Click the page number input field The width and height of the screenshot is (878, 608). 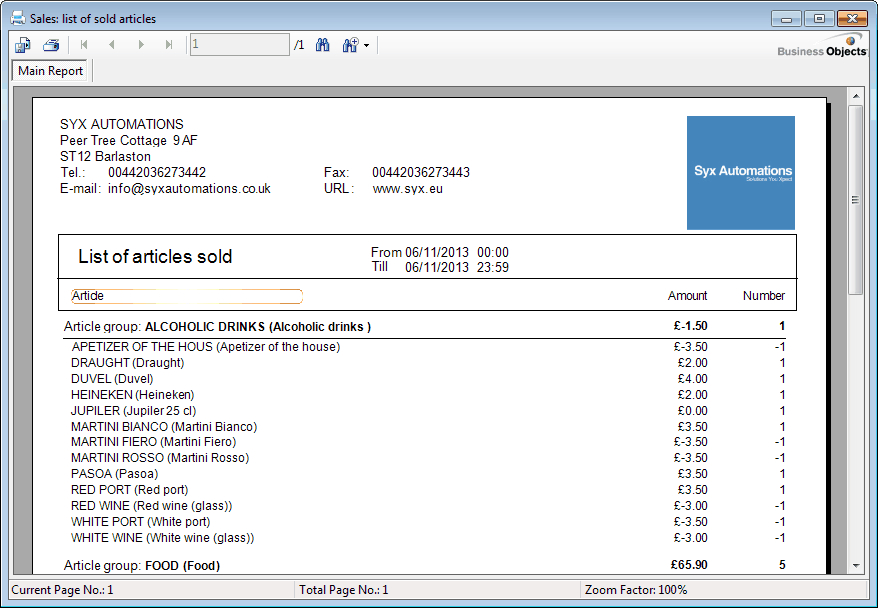(x=237, y=44)
